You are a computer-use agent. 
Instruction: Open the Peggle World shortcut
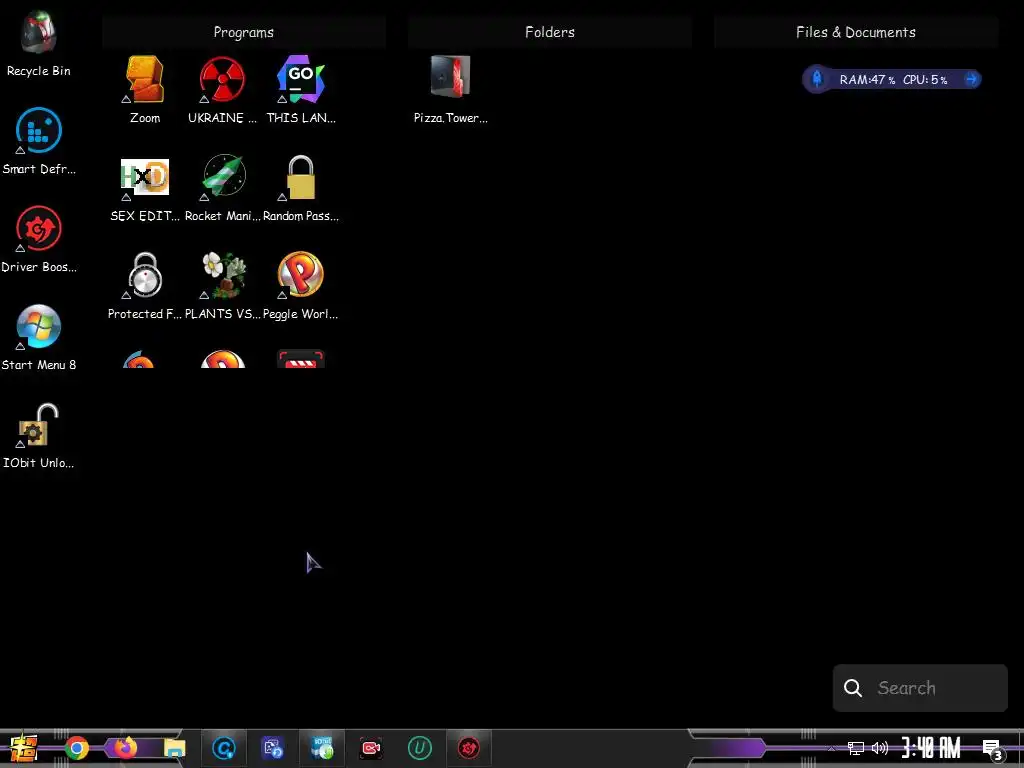pyautogui.click(x=300, y=275)
